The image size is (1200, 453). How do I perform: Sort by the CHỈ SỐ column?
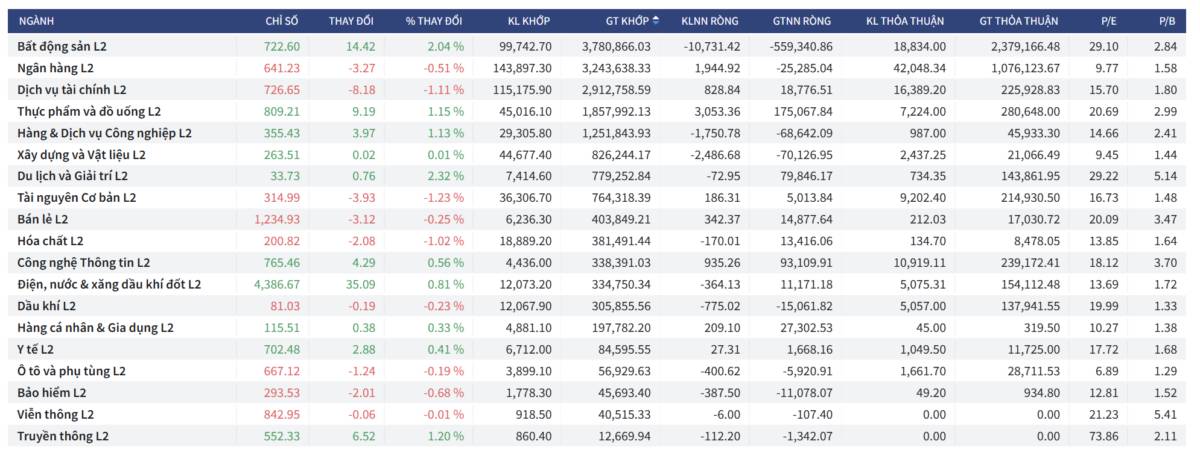click(x=282, y=20)
